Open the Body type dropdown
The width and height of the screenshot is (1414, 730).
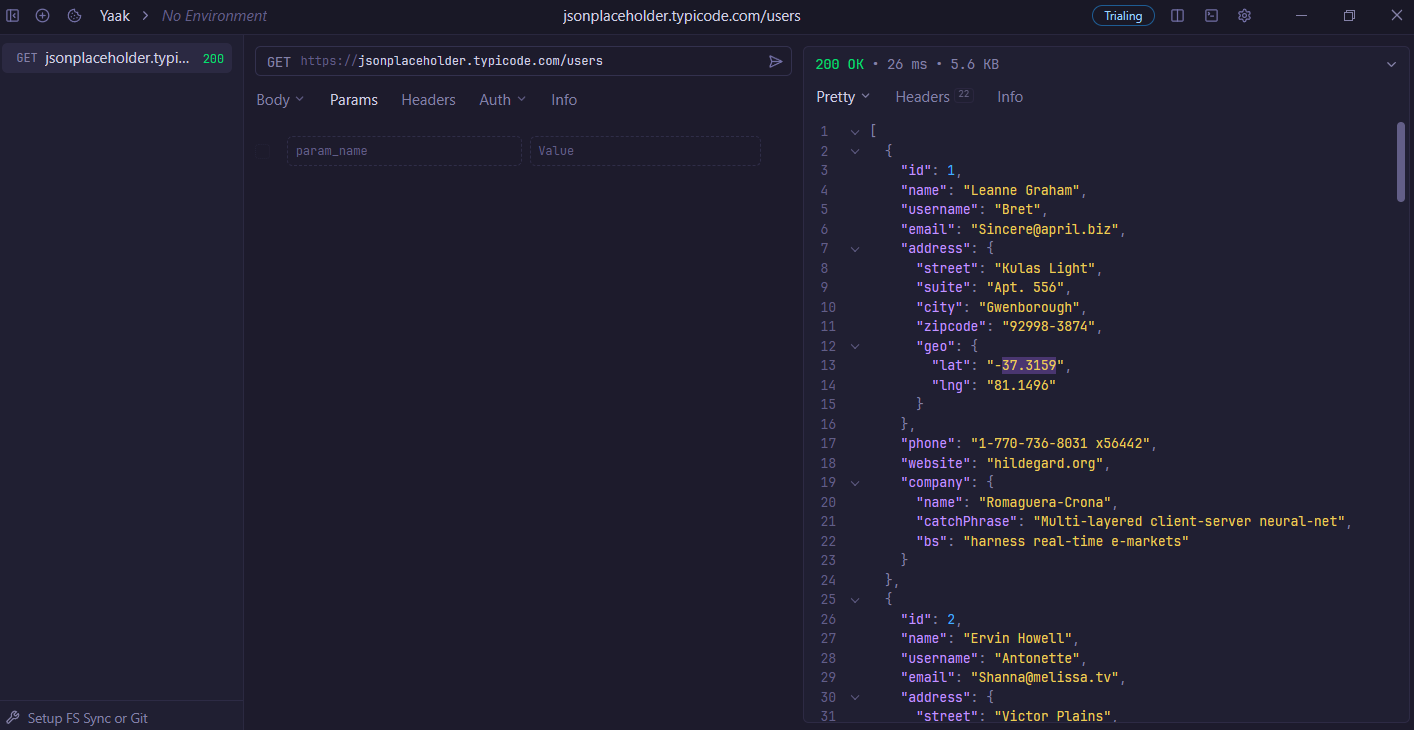tap(280, 100)
